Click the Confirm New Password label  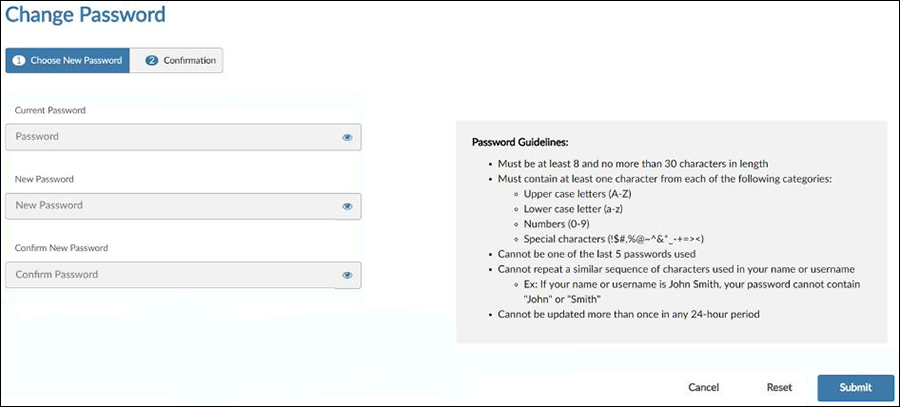(62, 248)
